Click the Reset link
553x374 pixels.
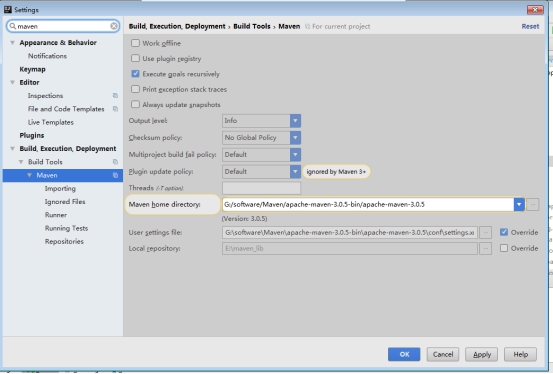tap(530, 26)
